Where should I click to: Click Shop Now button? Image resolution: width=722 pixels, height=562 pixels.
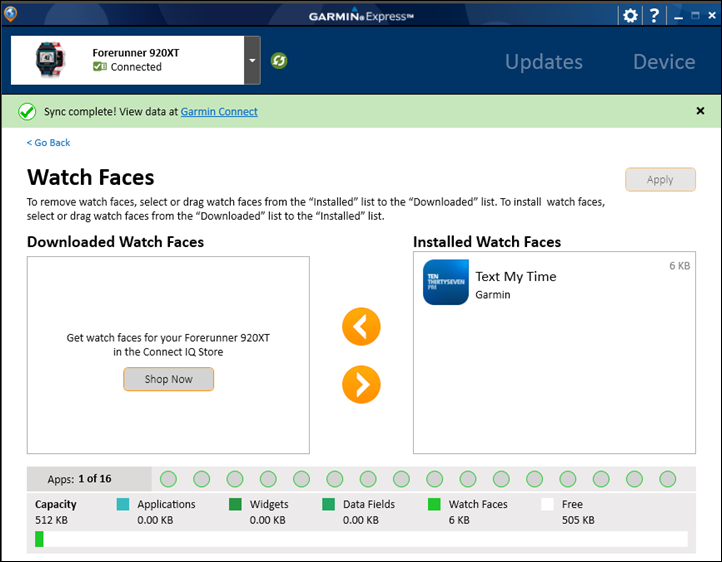point(169,379)
